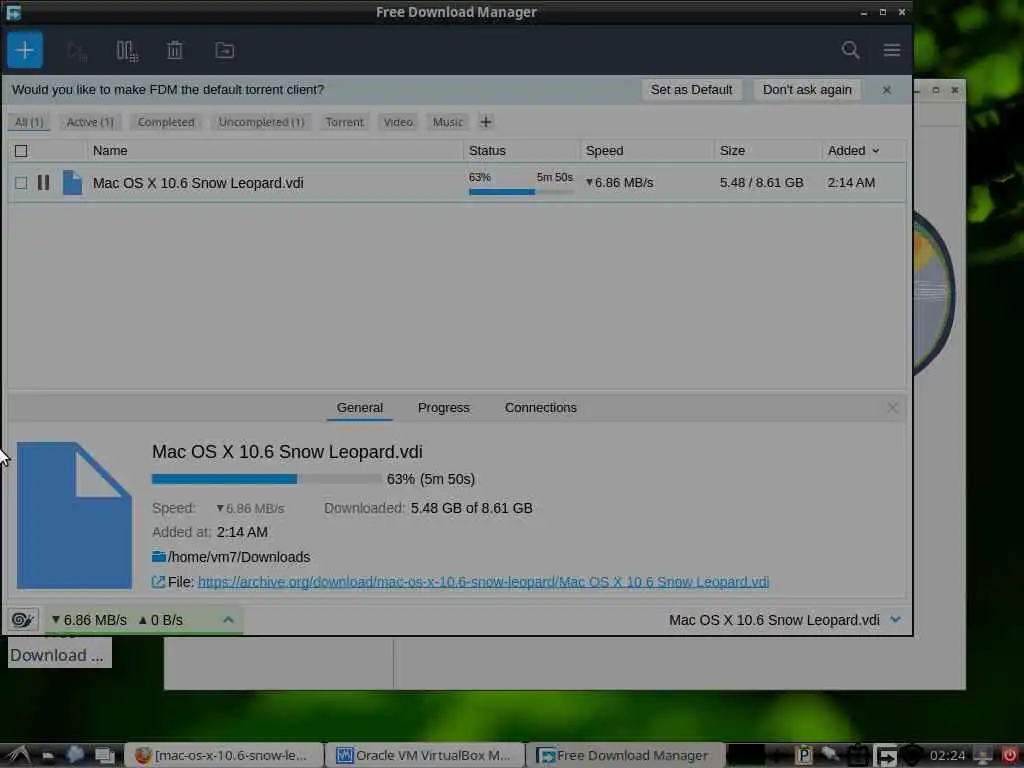Close the download details panel
This screenshot has width=1024, height=768.
[892, 408]
